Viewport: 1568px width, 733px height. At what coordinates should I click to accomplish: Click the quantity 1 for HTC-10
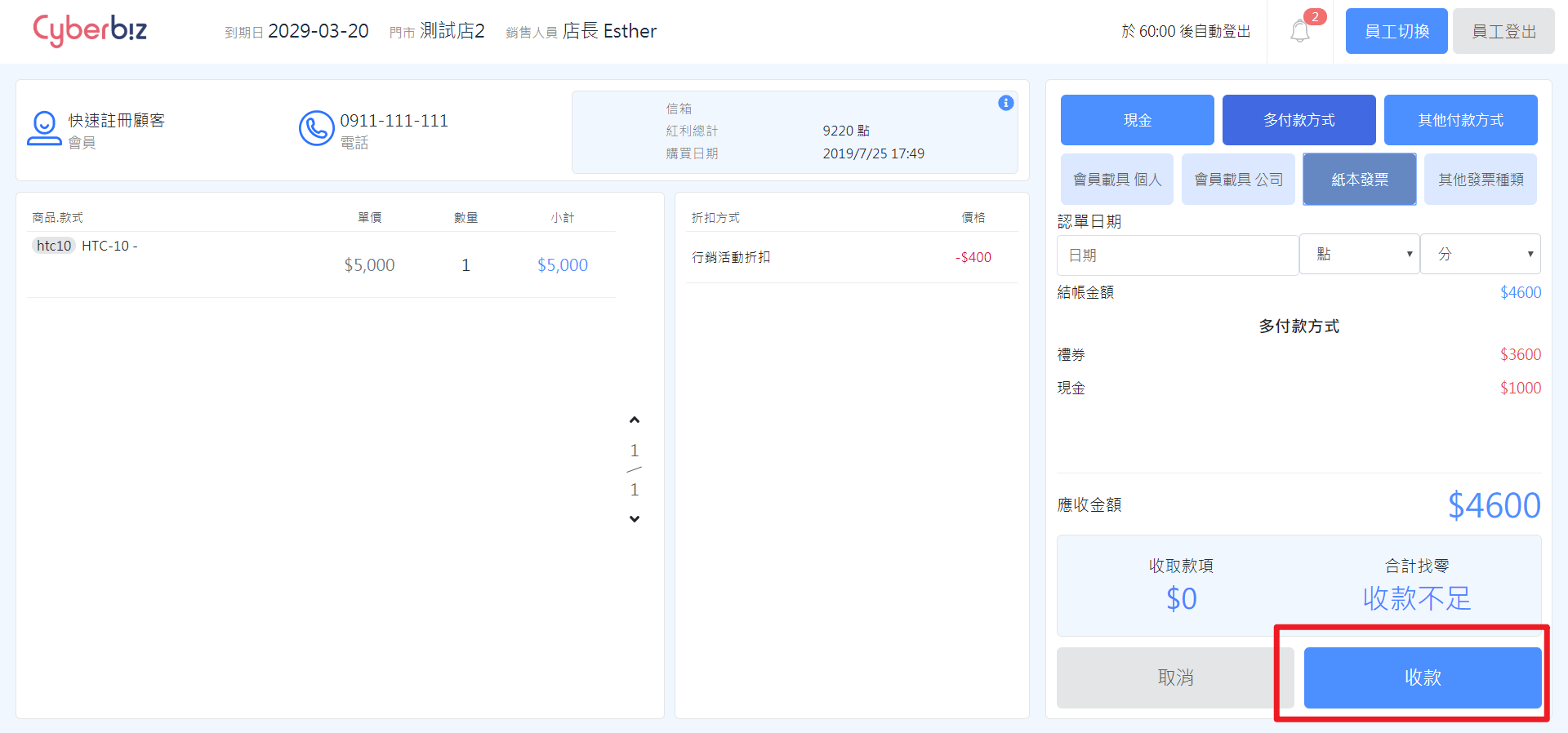coord(465,265)
